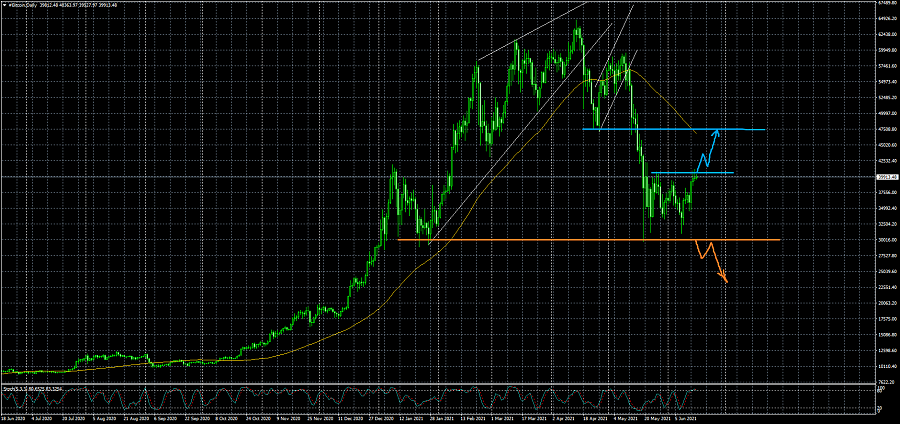Click the January 2021 candle peak near 41000
Screen dimensions: 900x424
[x=393, y=167]
